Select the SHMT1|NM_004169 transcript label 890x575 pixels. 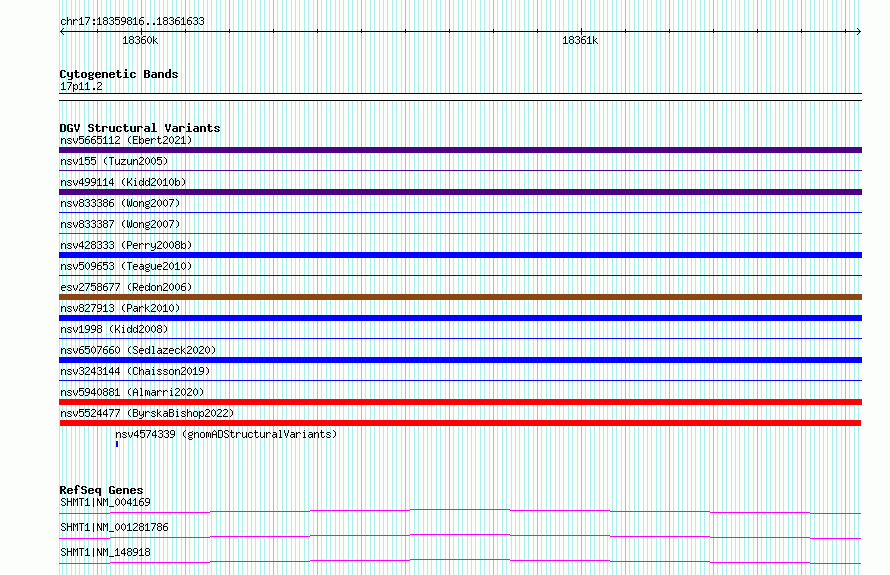105,502
